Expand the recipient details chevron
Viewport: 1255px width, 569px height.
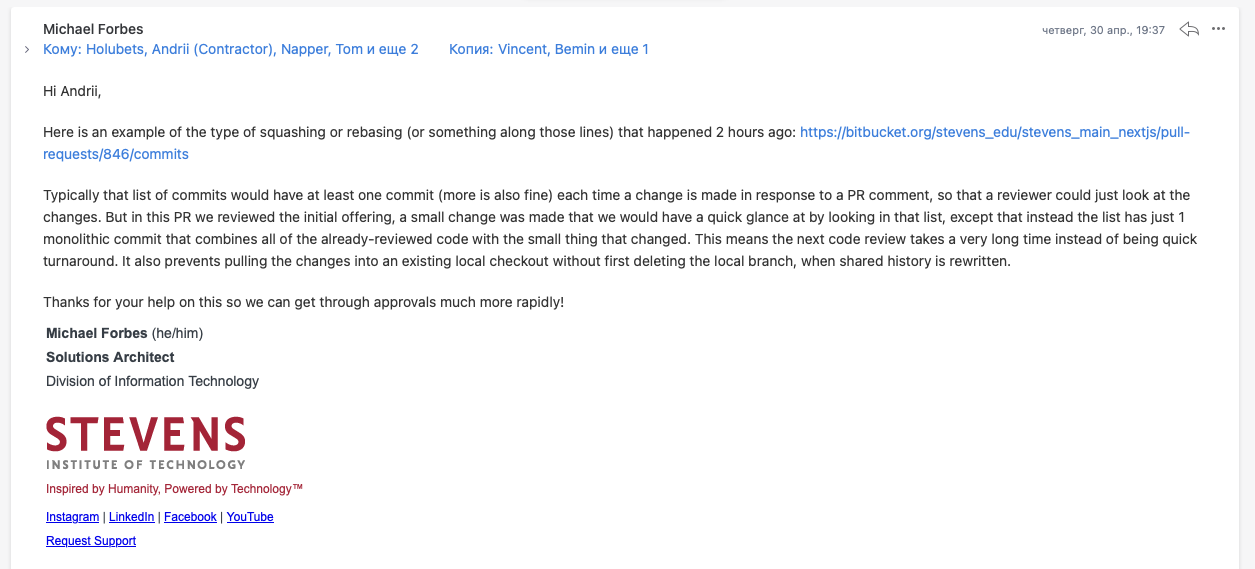coord(27,49)
